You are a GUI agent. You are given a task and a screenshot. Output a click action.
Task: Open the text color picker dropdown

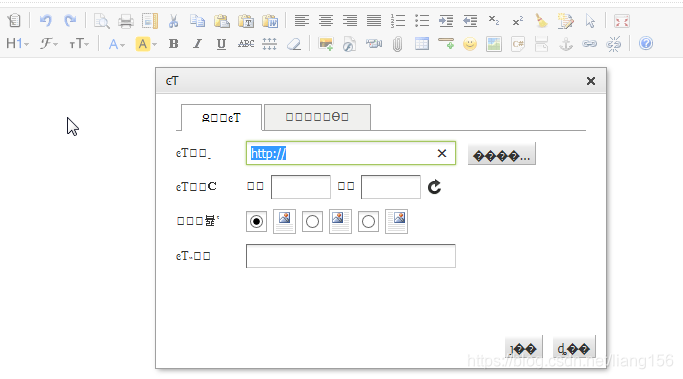116,44
